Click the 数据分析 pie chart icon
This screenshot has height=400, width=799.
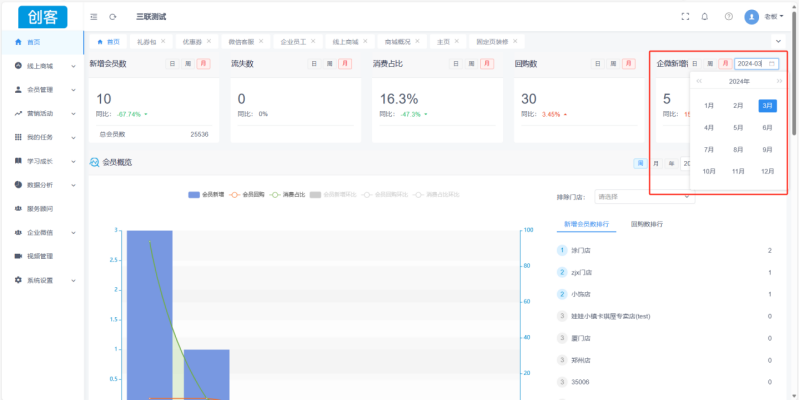pyautogui.click(x=18, y=184)
